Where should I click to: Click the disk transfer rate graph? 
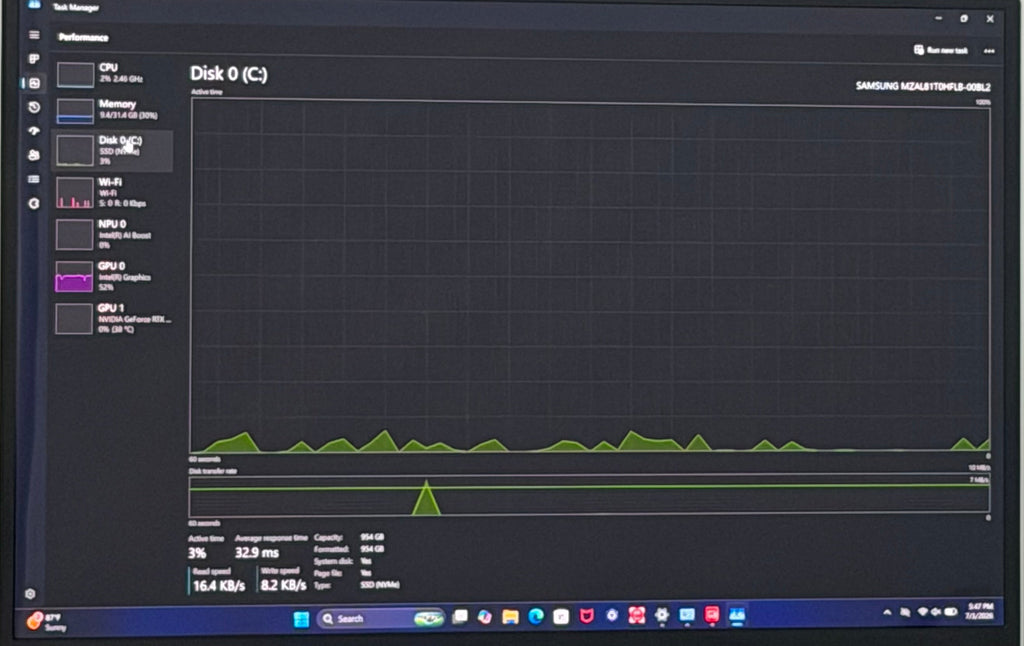[x=589, y=496]
